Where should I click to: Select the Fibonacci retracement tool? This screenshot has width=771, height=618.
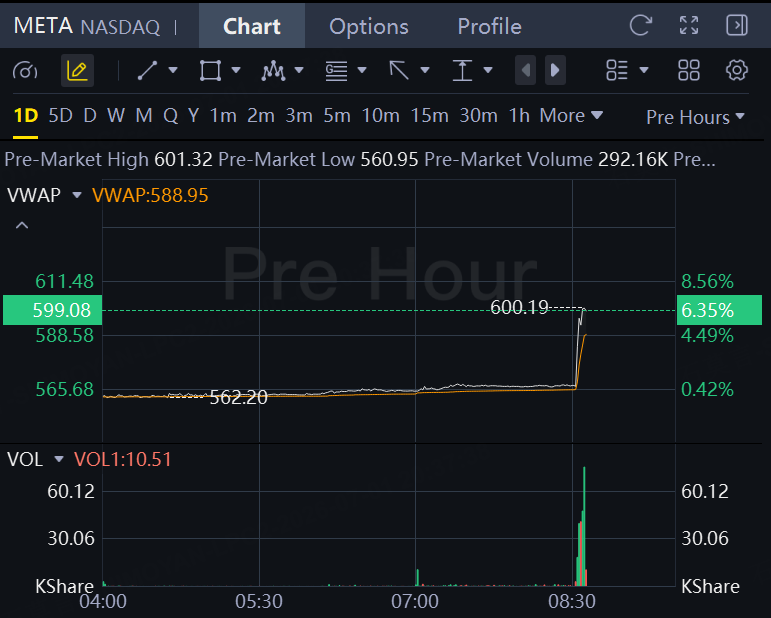coord(336,71)
